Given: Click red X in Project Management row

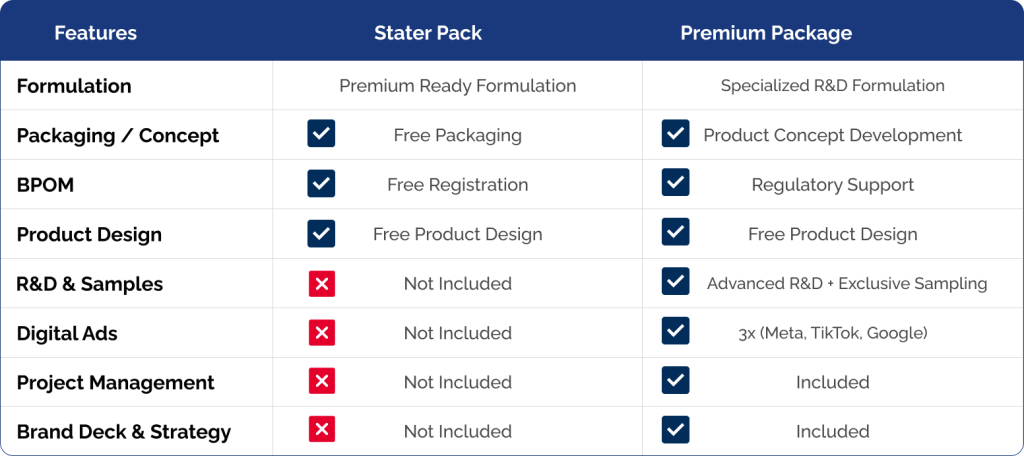Looking at the screenshot, I should 321,381.
